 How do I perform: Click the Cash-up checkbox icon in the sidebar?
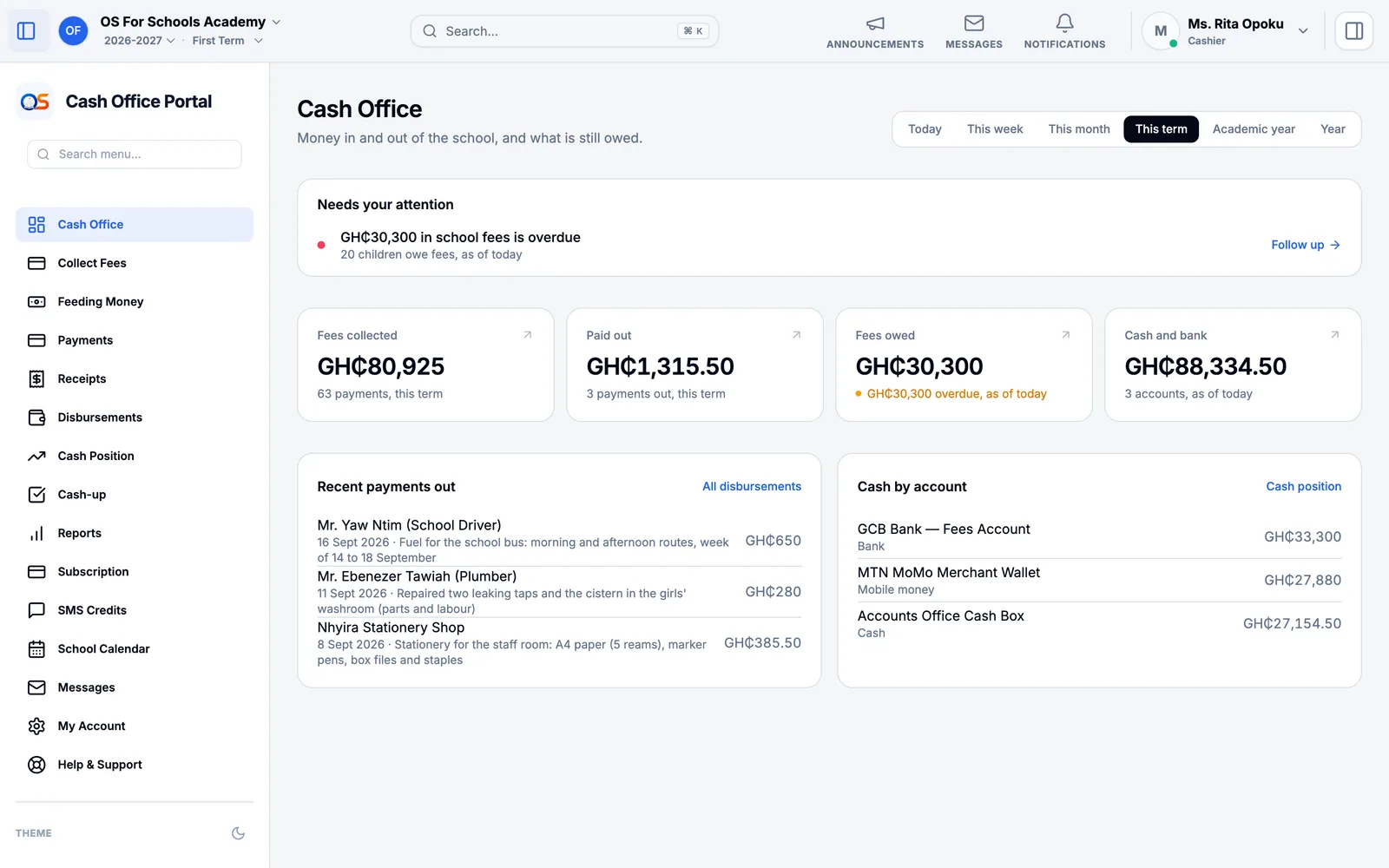point(36,495)
